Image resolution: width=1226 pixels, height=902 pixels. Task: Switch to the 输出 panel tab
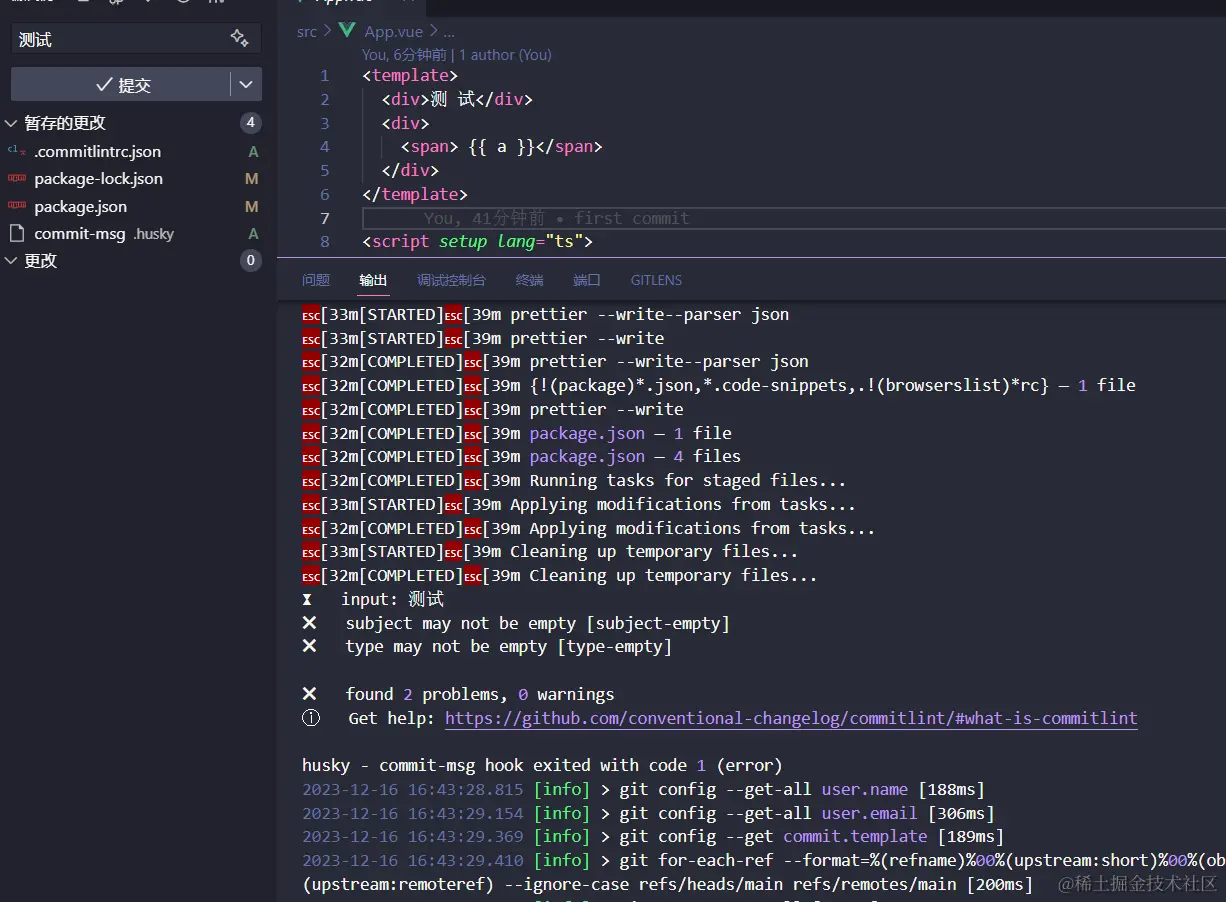(x=373, y=280)
